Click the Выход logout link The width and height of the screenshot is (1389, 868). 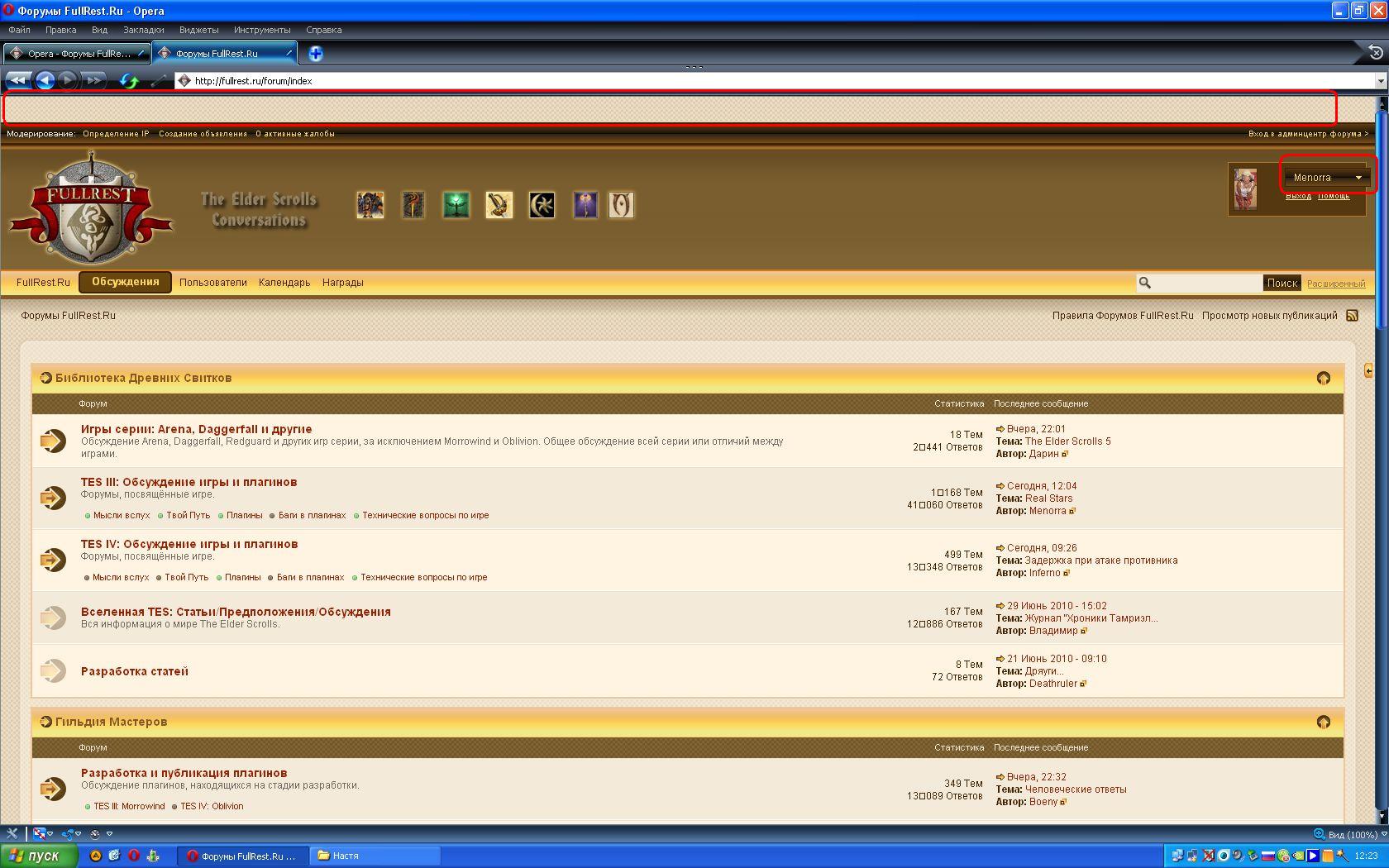click(x=1298, y=196)
